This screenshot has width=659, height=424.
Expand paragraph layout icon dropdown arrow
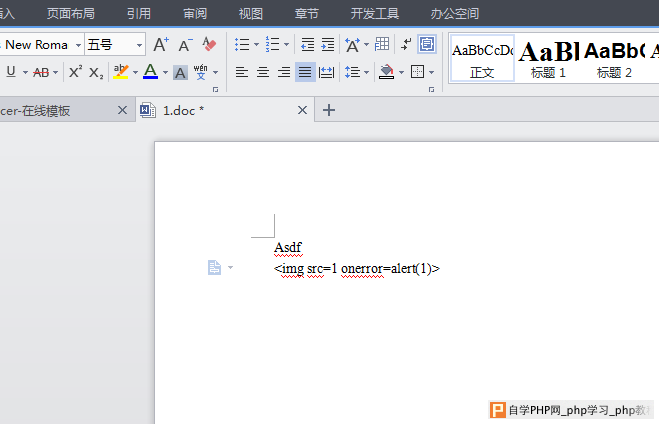230,267
